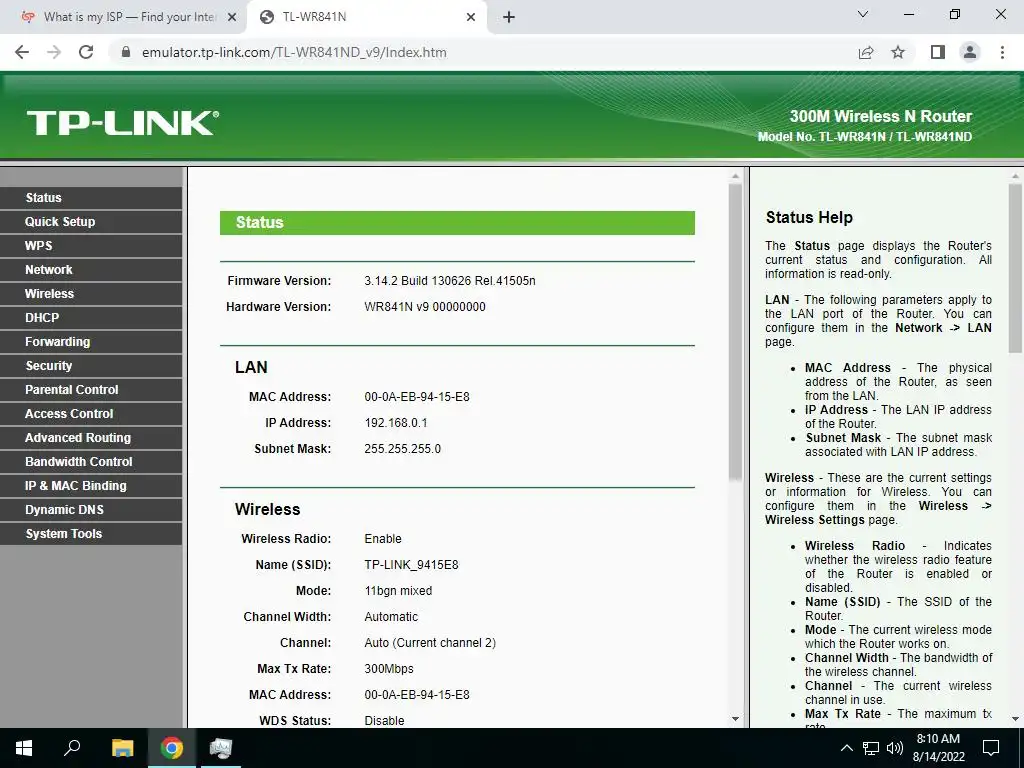Bookmark this page with star icon

[x=898, y=52]
